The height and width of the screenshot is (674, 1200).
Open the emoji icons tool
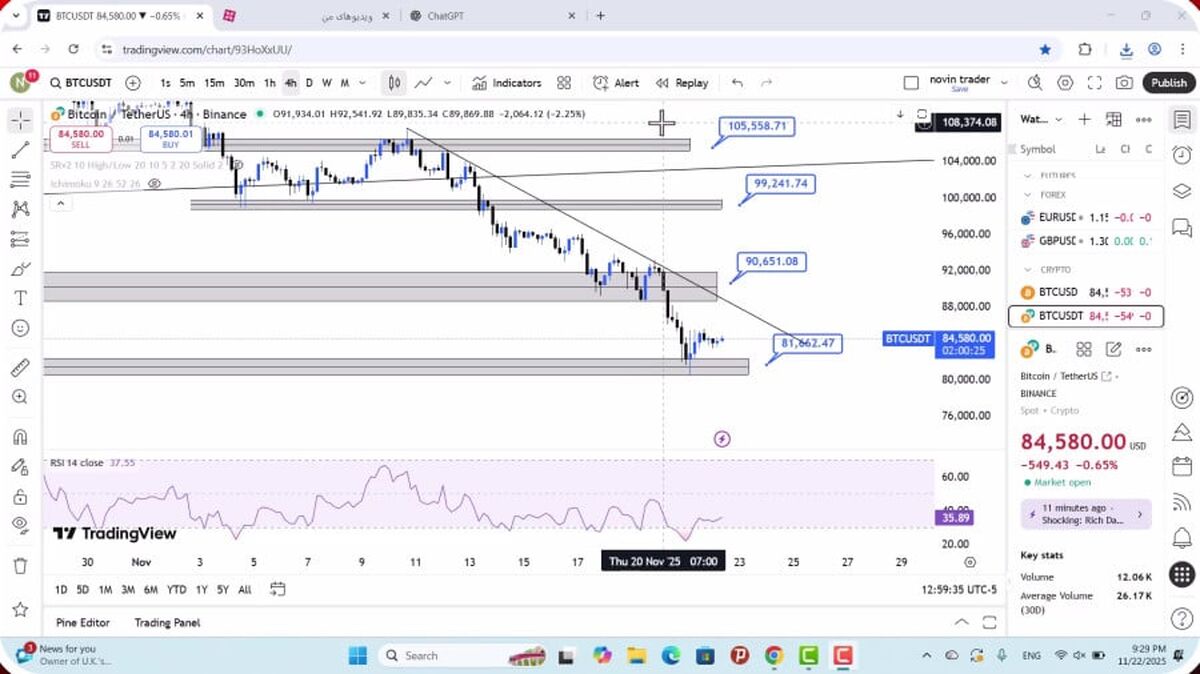coord(20,327)
